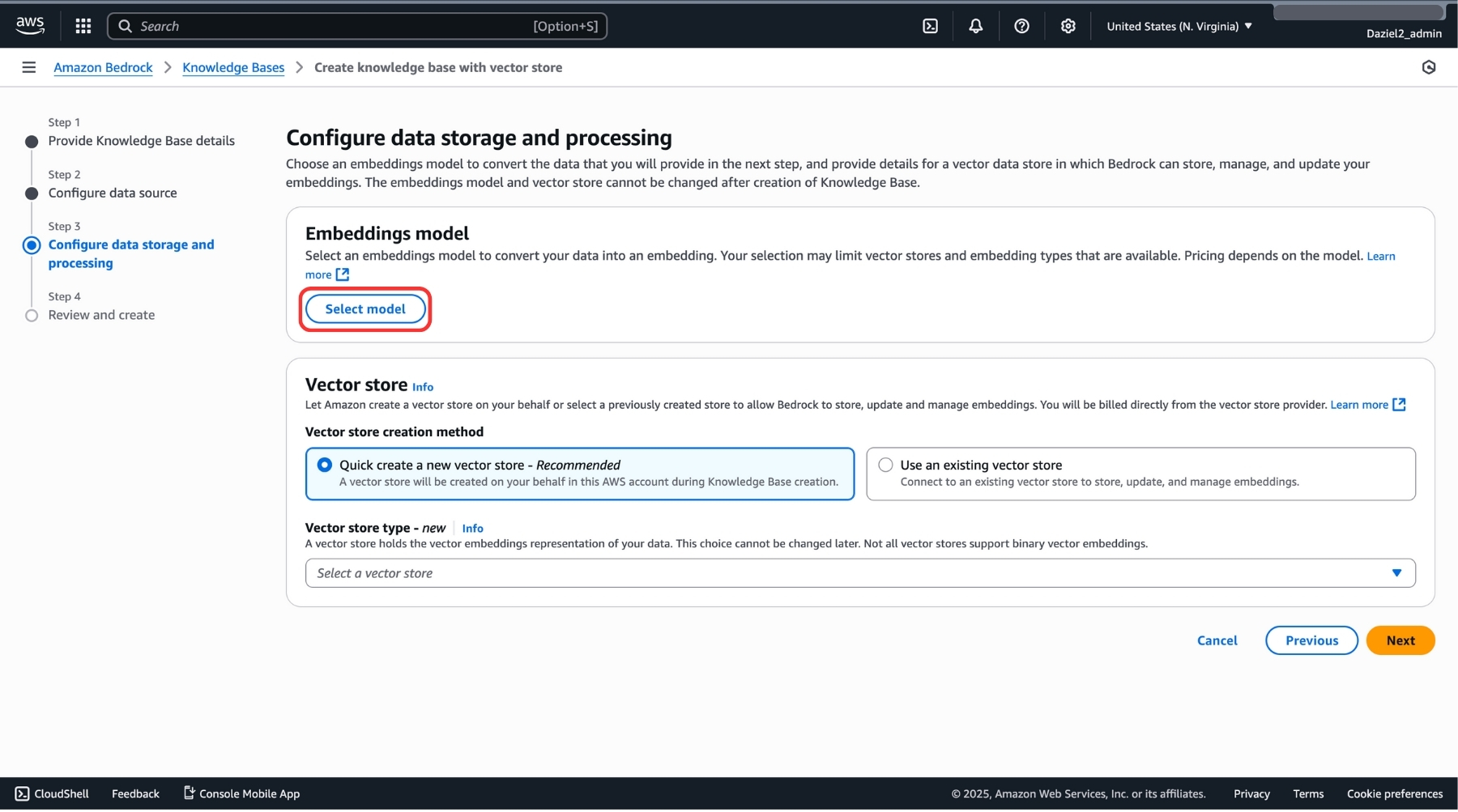Navigate to Knowledge Bases breadcrumb
Viewport: 1458px width, 812px height.
point(233,67)
